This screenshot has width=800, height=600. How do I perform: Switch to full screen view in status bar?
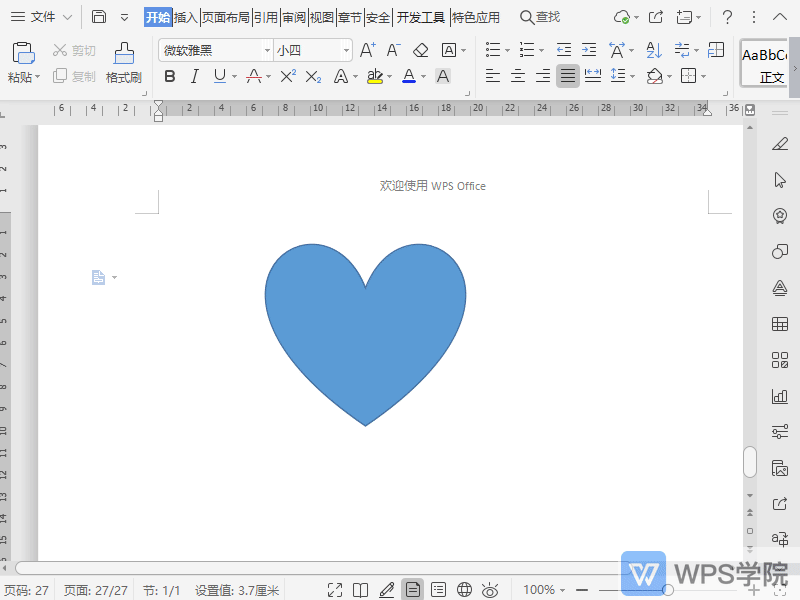click(x=336, y=589)
